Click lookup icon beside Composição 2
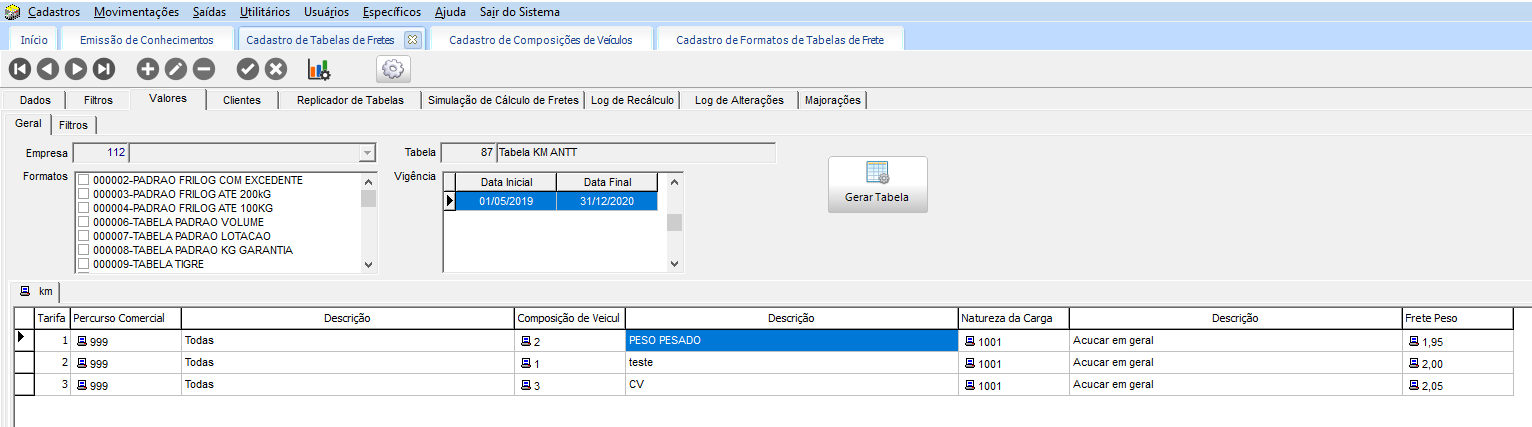The image size is (1532, 427). [x=526, y=341]
